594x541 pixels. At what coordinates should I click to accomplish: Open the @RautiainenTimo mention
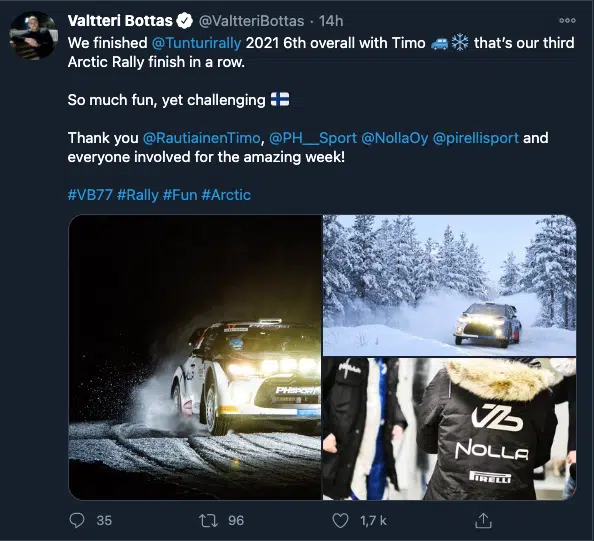point(202,138)
